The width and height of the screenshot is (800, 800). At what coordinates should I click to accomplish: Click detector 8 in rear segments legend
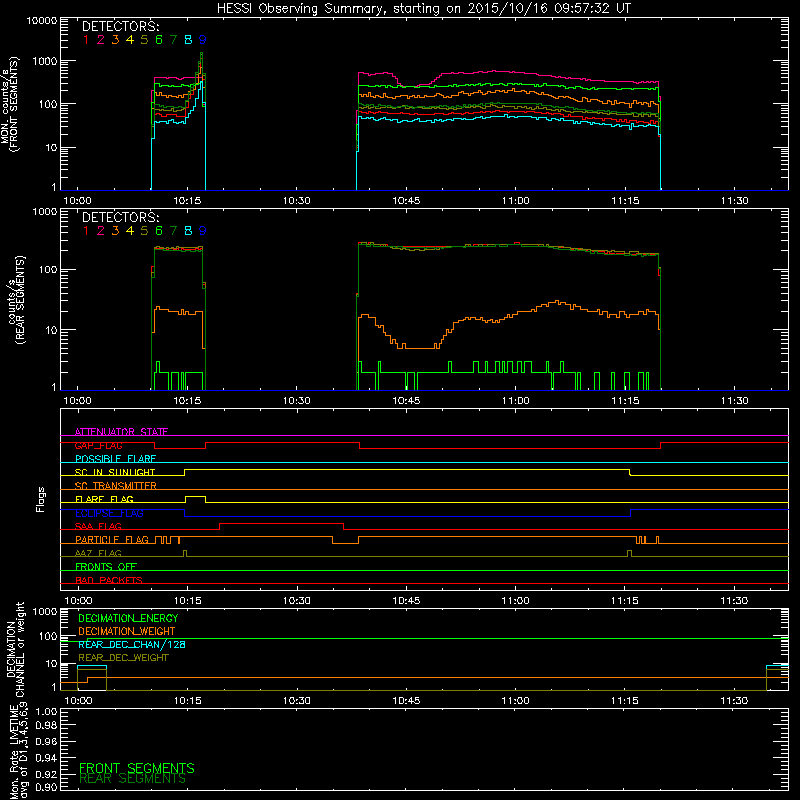point(188,231)
